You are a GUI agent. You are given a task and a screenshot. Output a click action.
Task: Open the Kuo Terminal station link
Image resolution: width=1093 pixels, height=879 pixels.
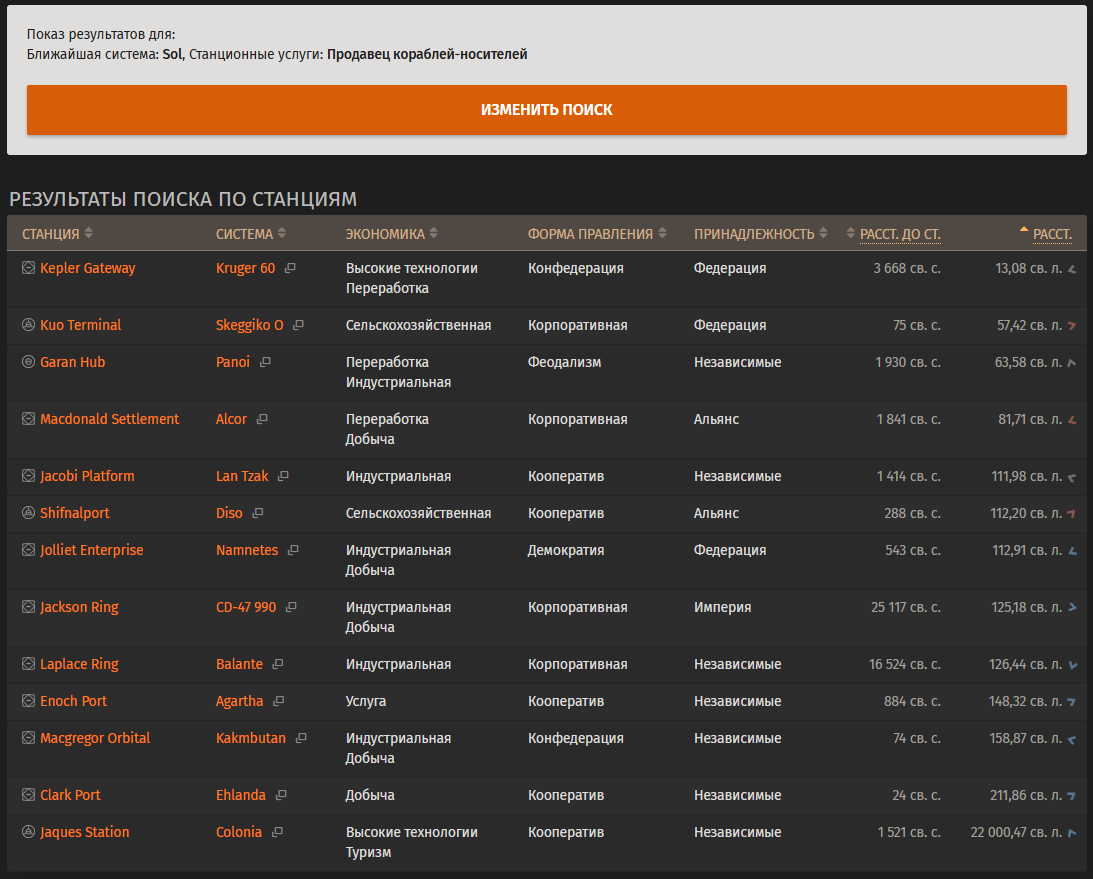pyautogui.click(x=81, y=325)
